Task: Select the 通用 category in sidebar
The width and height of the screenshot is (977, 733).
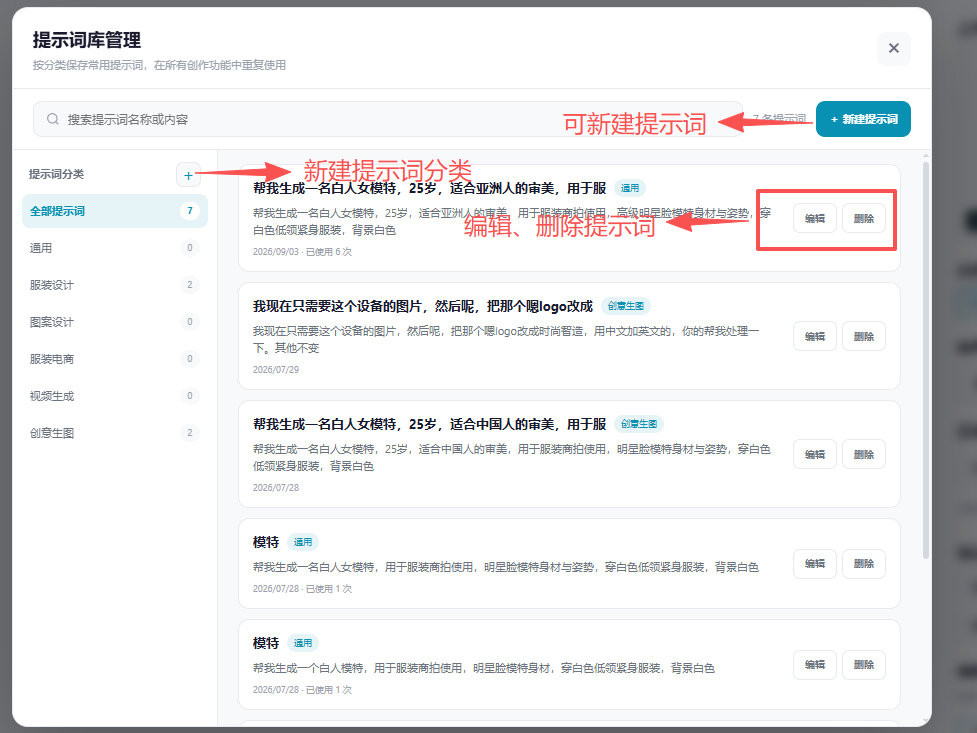Action: point(115,248)
